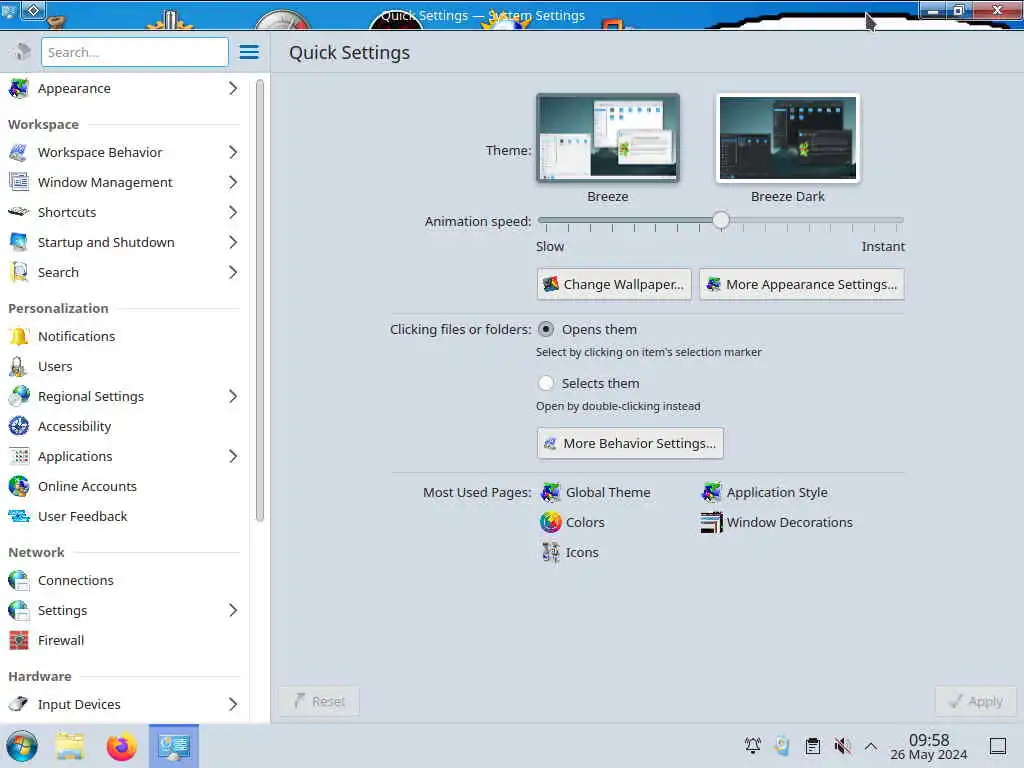
Task: Click the Applications grid icon
Action: click(x=19, y=456)
